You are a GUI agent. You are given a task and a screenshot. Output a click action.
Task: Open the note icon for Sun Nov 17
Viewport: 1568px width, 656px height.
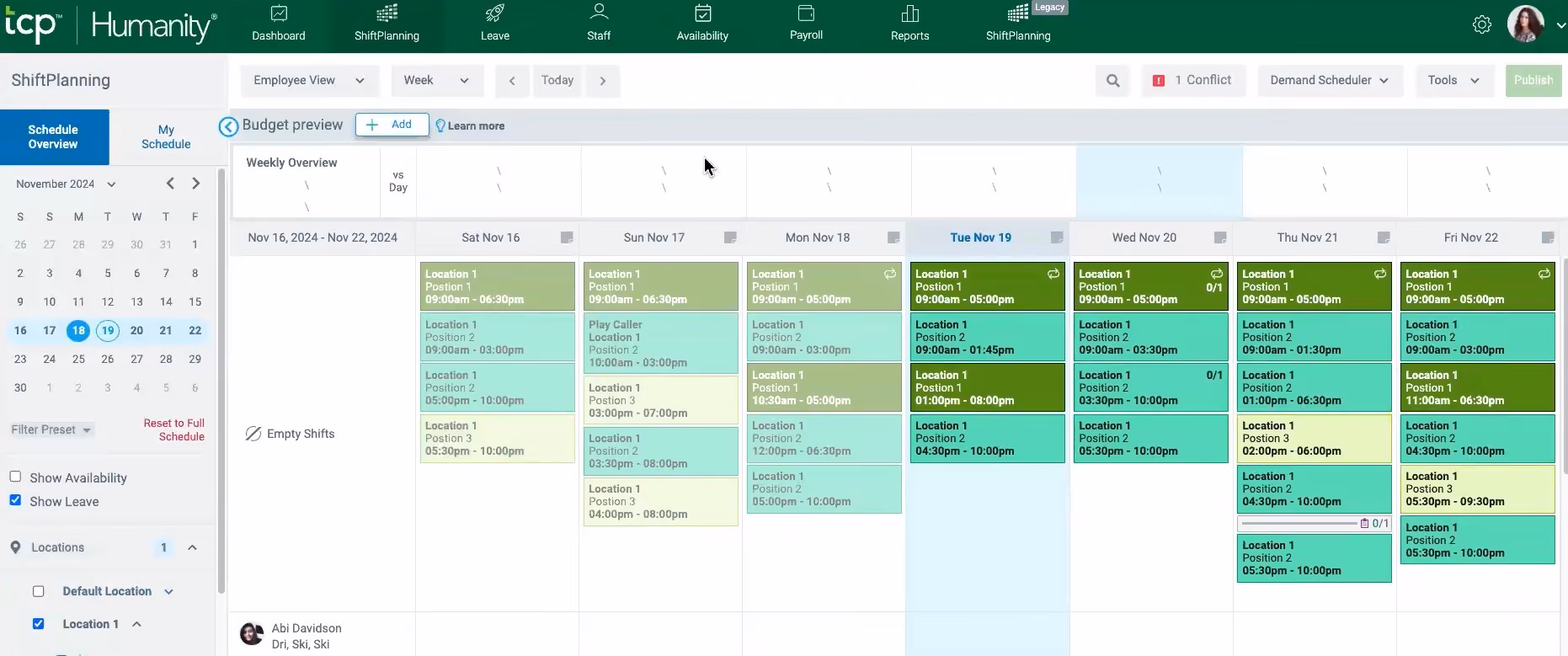coord(730,237)
